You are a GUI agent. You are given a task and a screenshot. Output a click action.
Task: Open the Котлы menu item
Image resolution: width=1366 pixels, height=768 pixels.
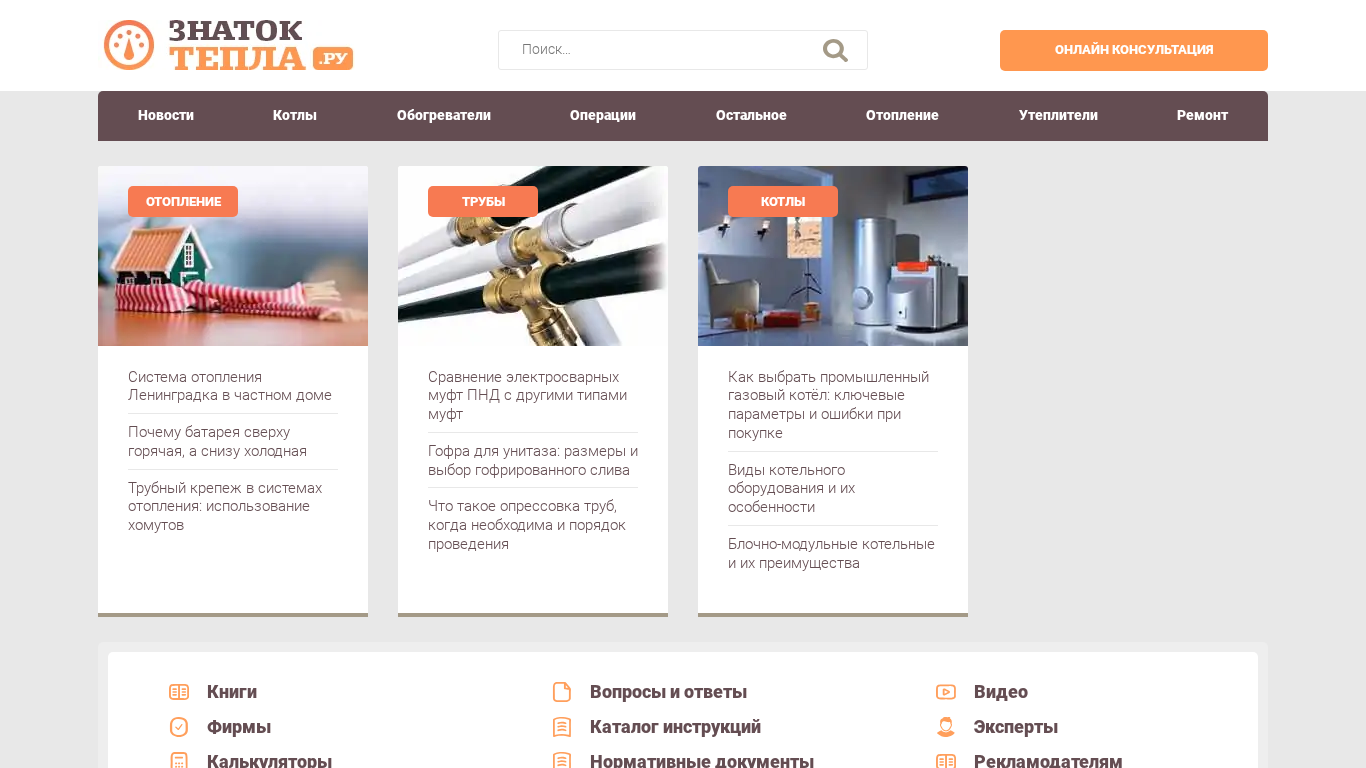295,116
